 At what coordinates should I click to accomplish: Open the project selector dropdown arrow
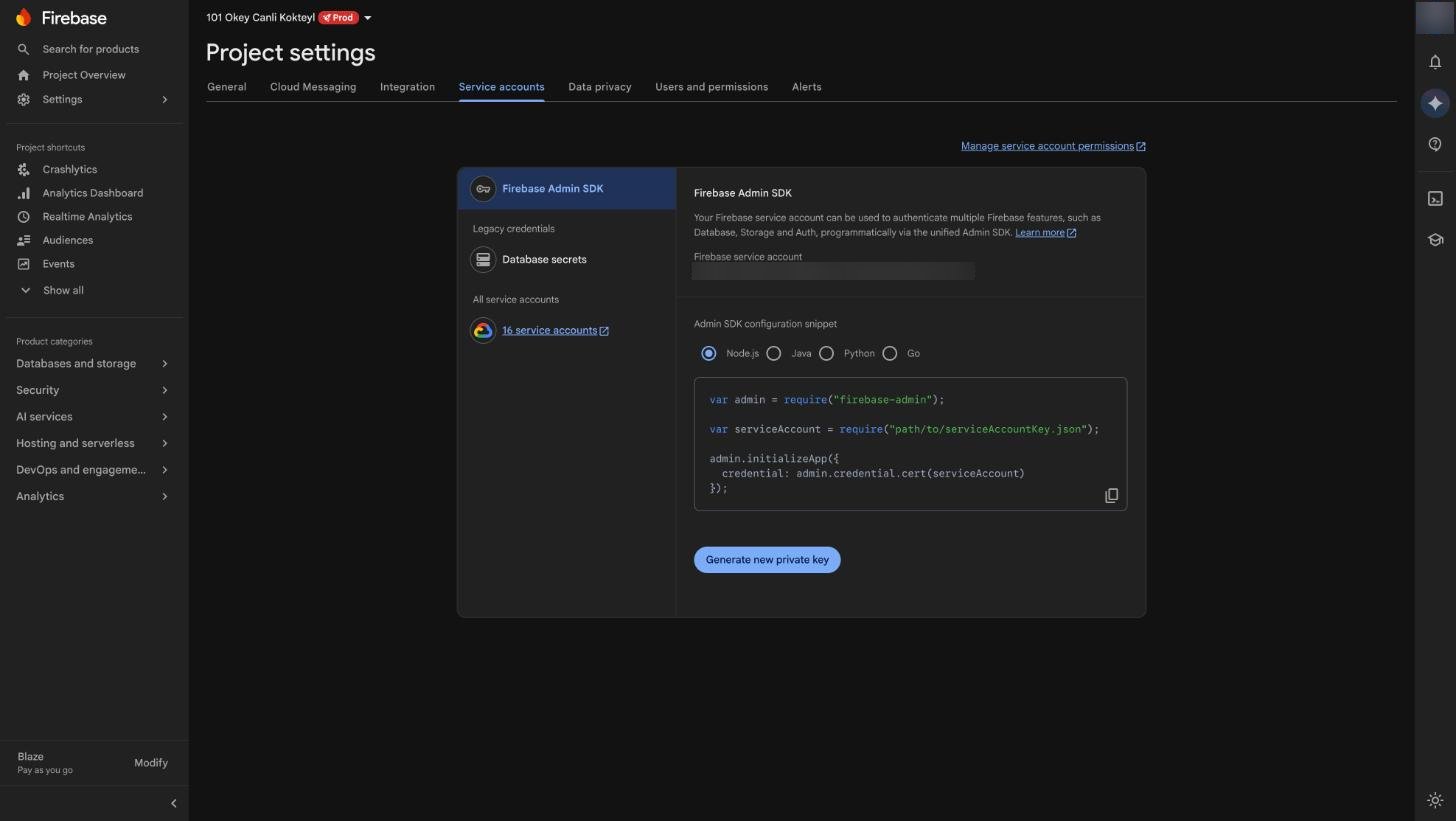pyautogui.click(x=368, y=18)
